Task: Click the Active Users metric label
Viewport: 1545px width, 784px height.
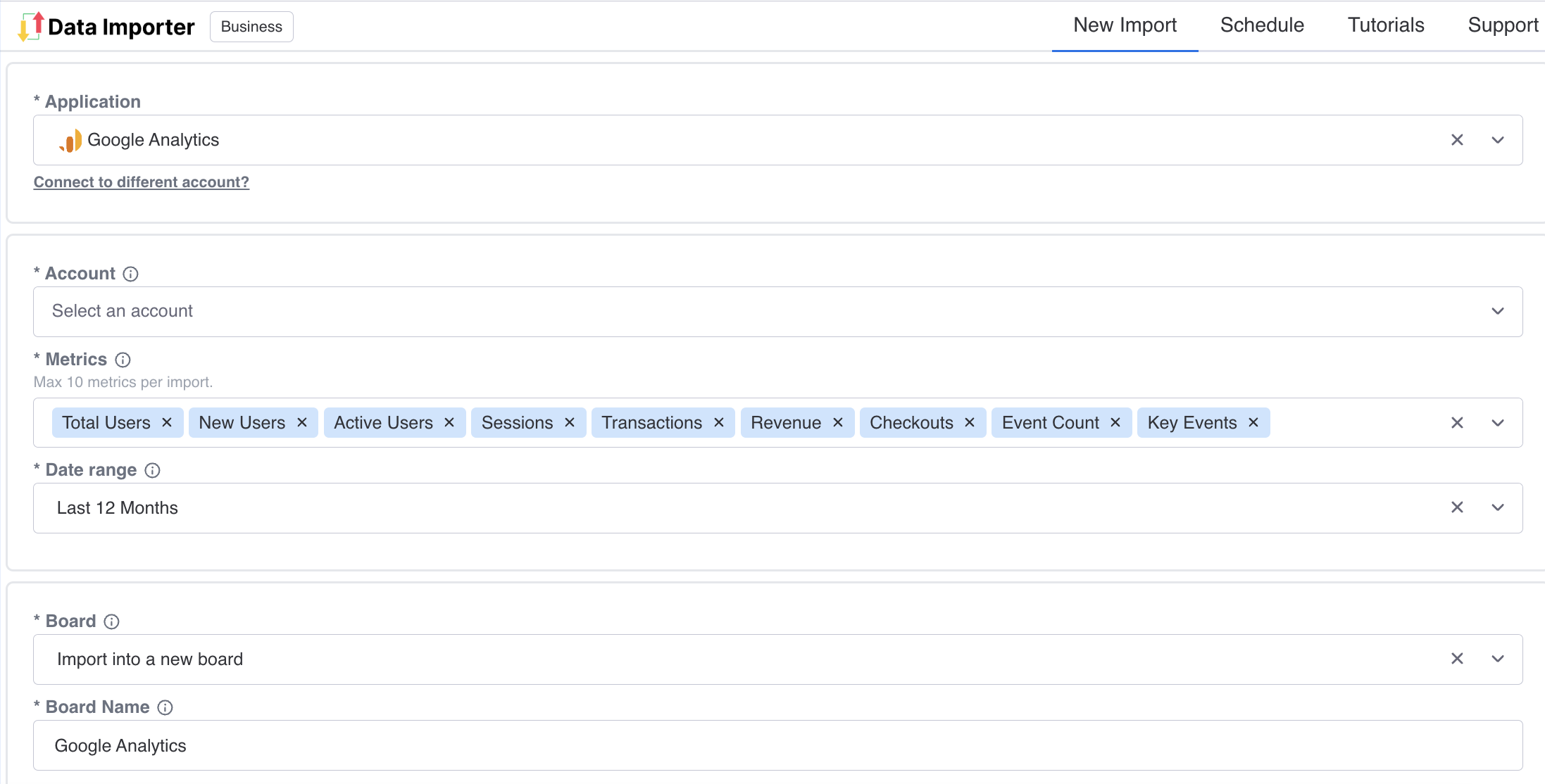Action: pyautogui.click(x=384, y=422)
